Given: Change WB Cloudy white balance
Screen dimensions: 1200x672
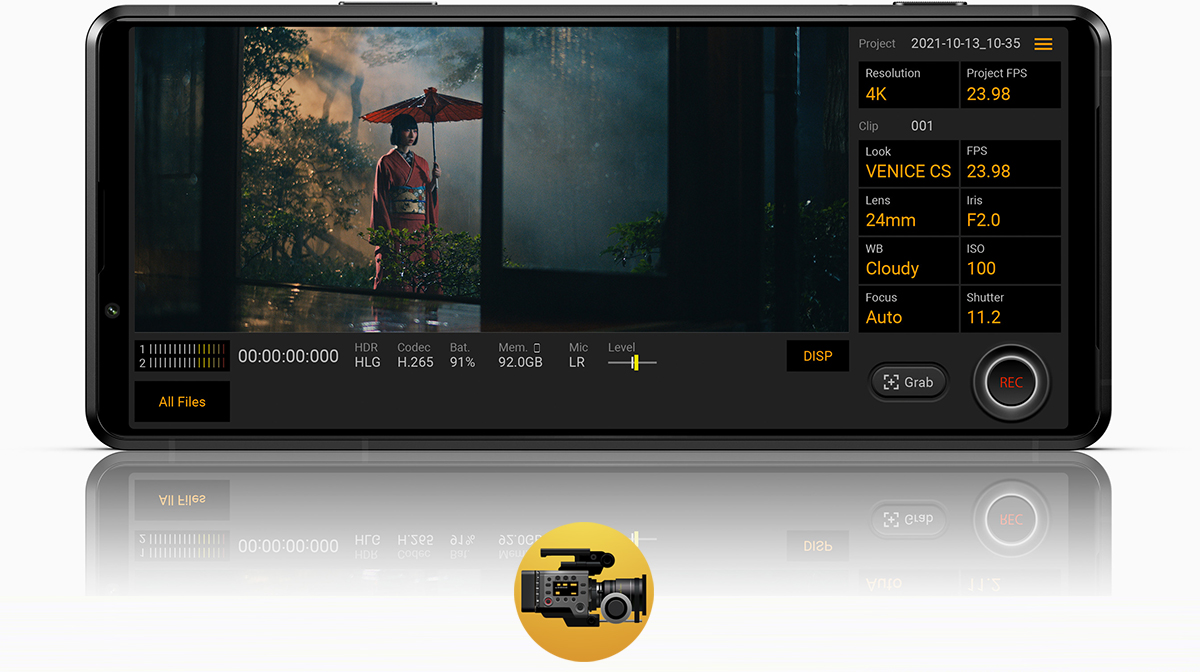Looking at the screenshot, I should (x=908, y=260).
